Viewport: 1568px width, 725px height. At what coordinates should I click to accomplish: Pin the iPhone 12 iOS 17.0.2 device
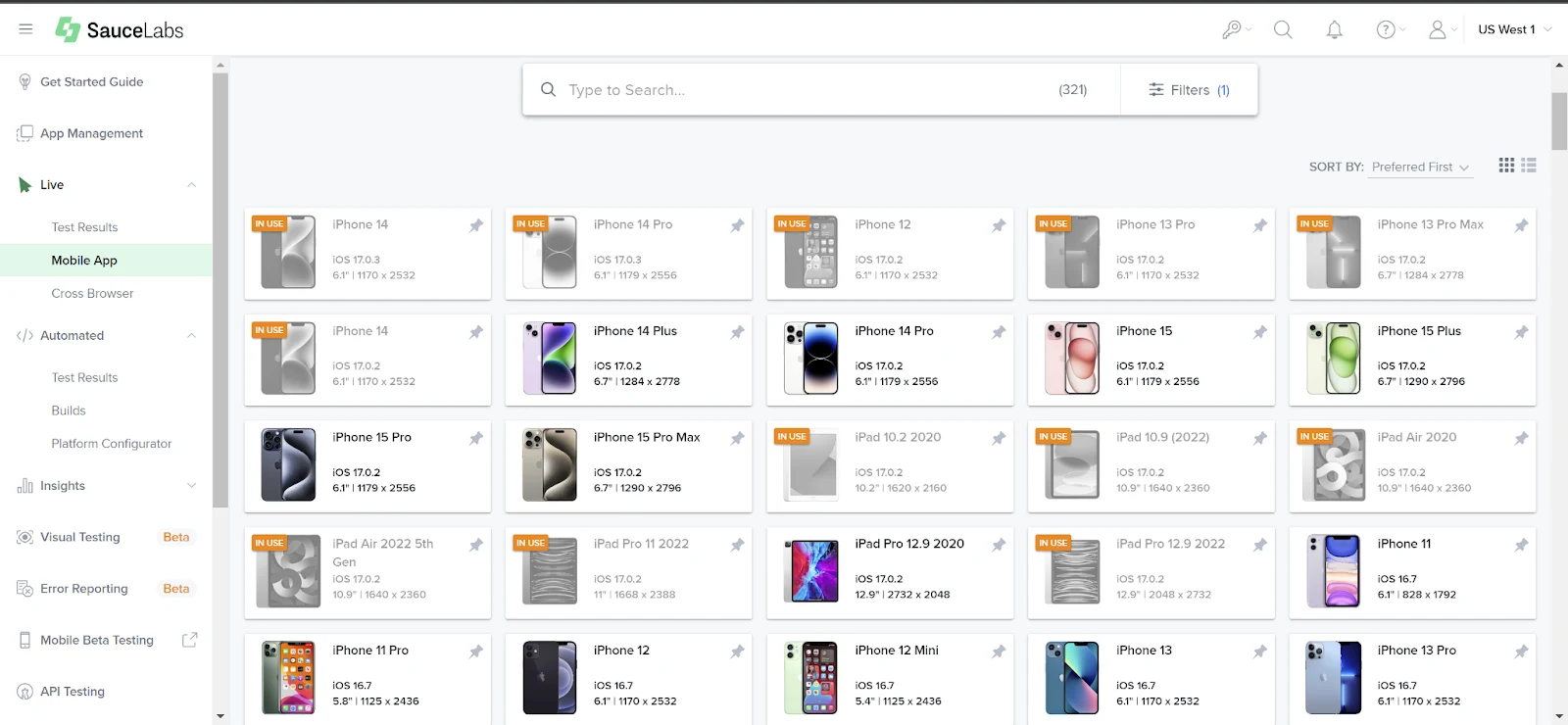pos(999,225)
